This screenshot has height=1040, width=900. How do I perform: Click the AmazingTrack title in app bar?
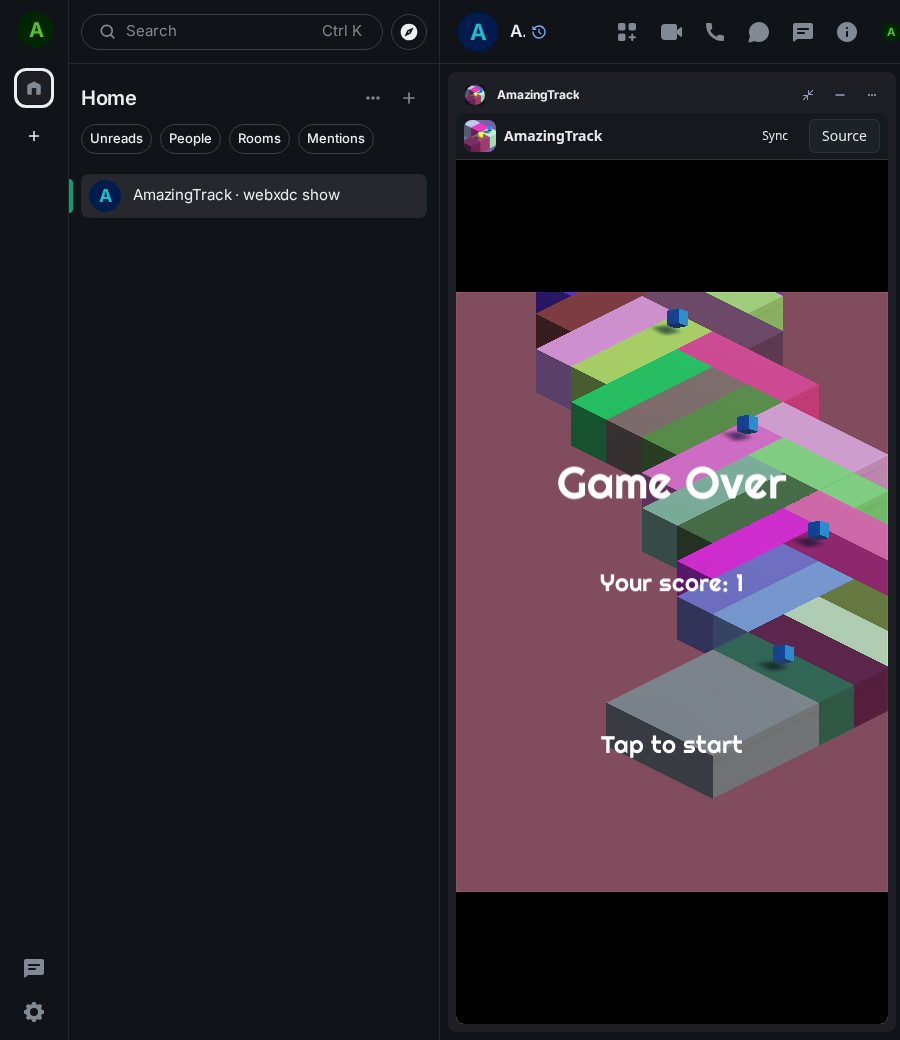point(552,136)
